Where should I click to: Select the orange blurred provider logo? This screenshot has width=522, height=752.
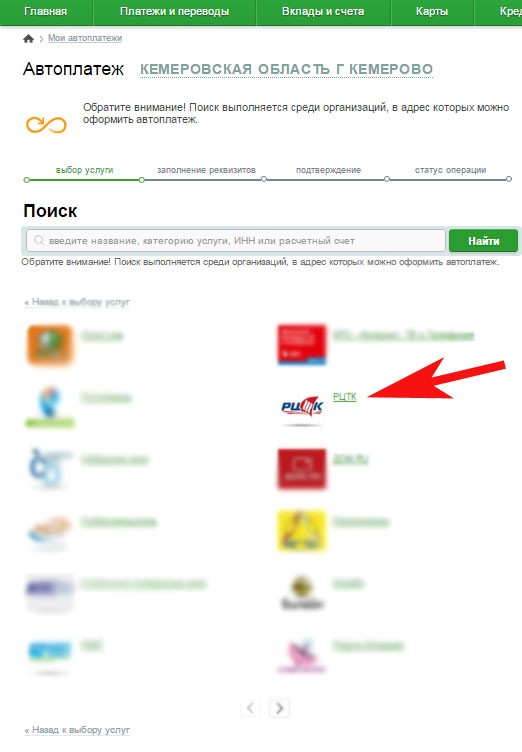click(50, 345)
